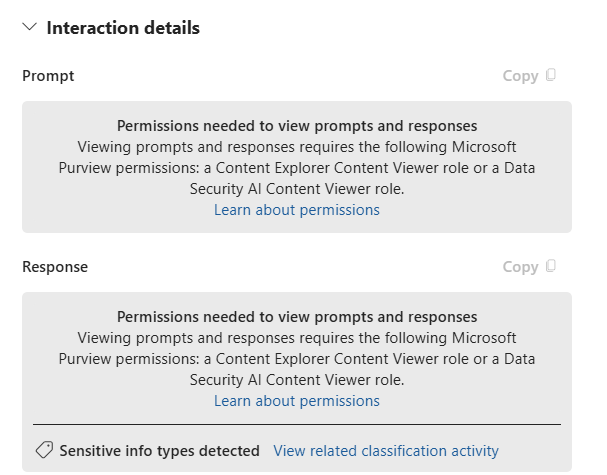Image resolution: width=607 pixels, height=475 pixels.
Task: Click the divider line above sensitive info
Action: tap(297, 425)
